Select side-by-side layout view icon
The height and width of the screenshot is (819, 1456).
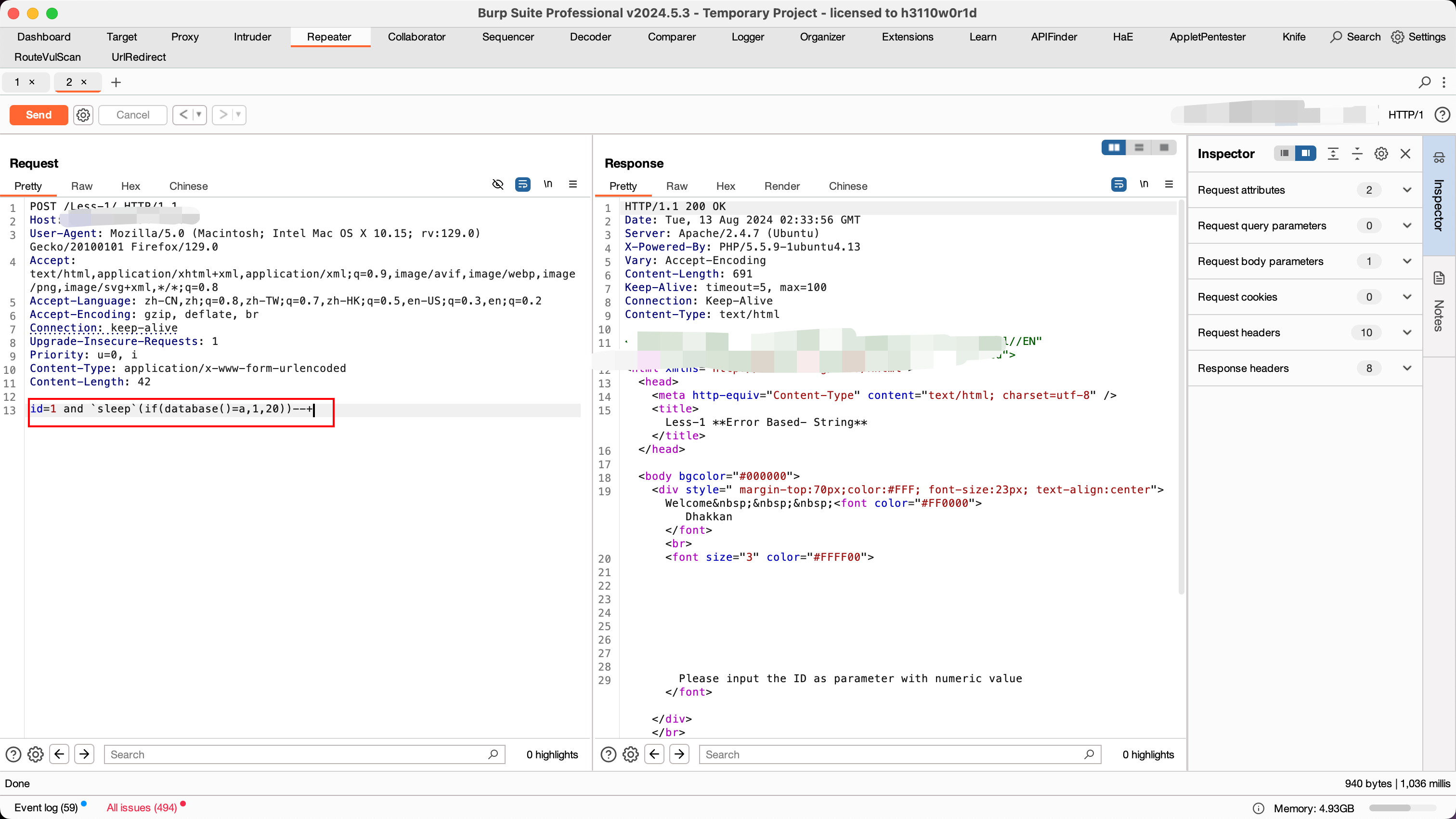click(x=1114, y=147)
